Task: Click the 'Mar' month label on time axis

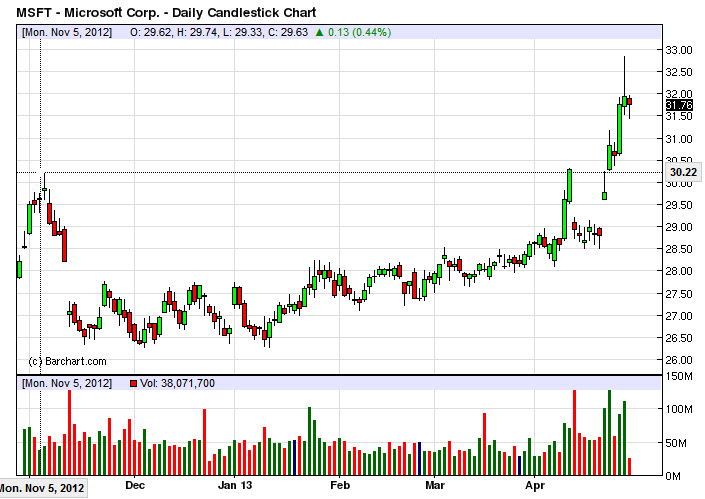Action: [435, 486]
